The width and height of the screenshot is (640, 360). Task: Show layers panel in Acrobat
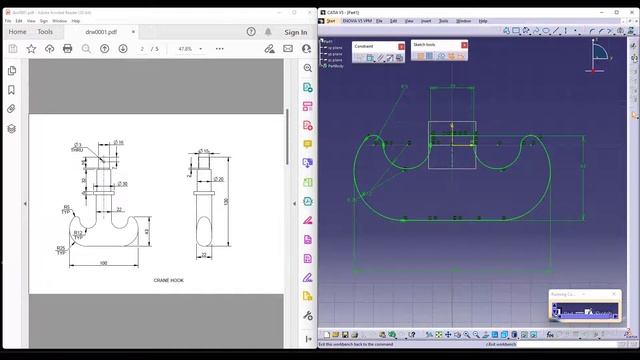click(x=11, y=129)
